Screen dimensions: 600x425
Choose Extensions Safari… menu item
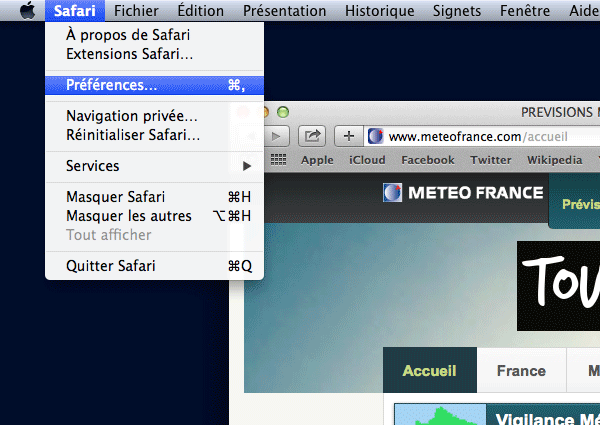click(154, 54)
